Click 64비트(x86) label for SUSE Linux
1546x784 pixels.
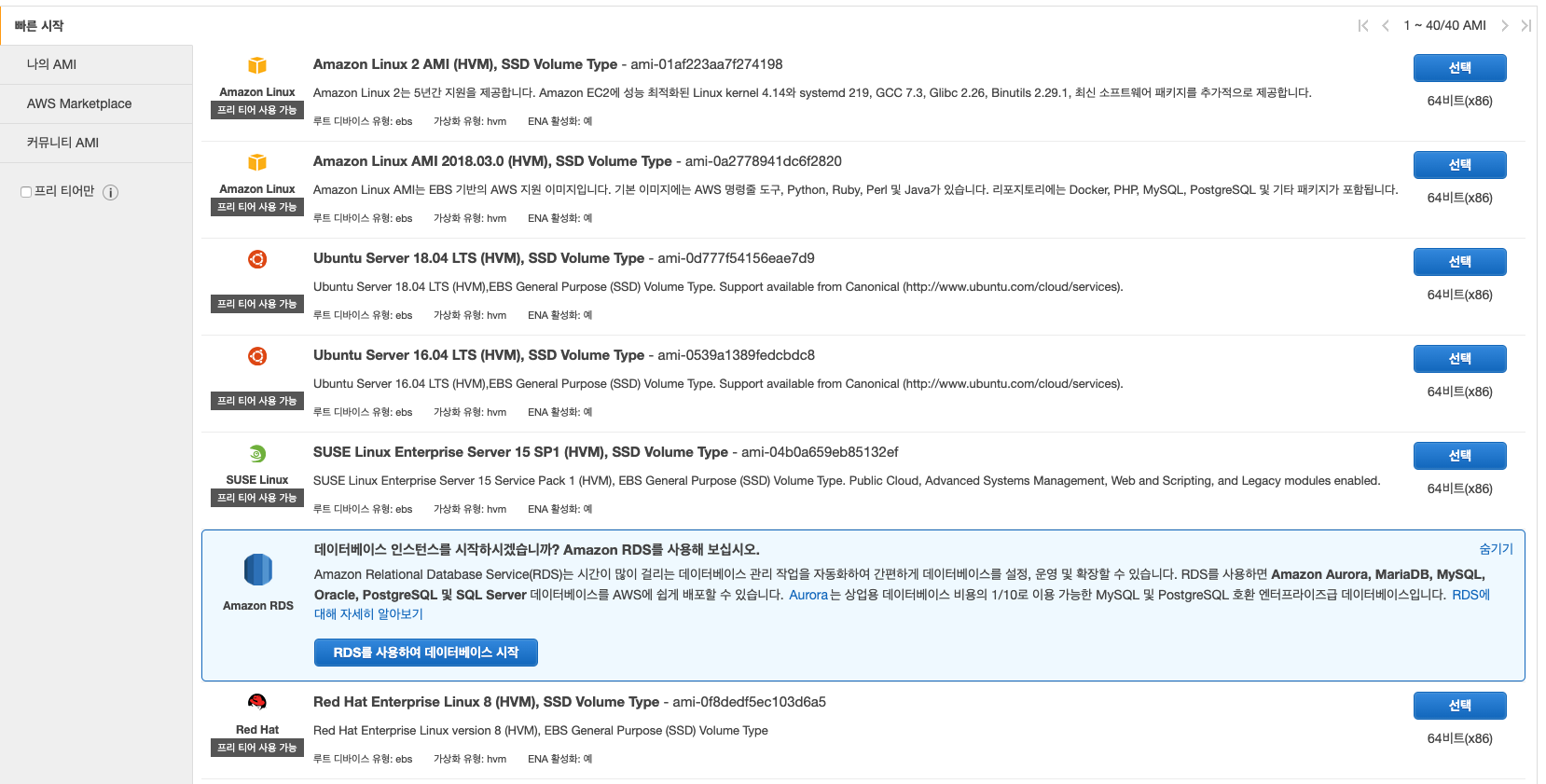point(1459,488)
